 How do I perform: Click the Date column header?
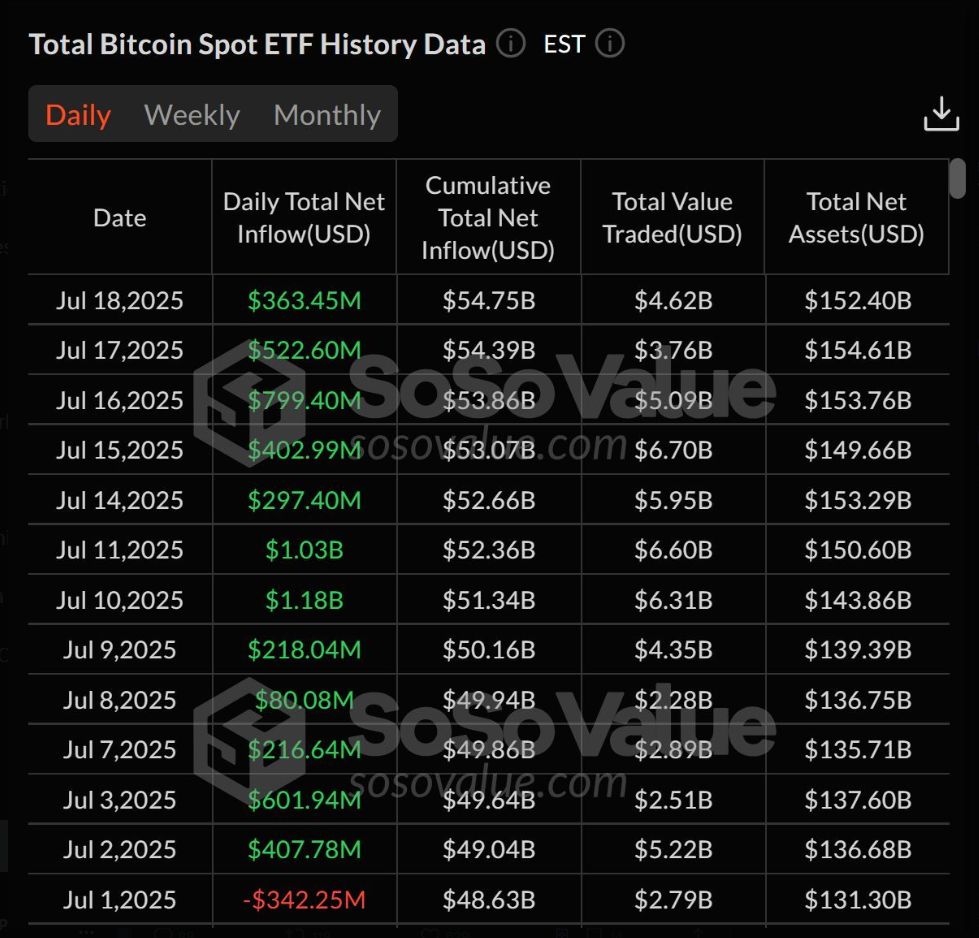[120, 218]
